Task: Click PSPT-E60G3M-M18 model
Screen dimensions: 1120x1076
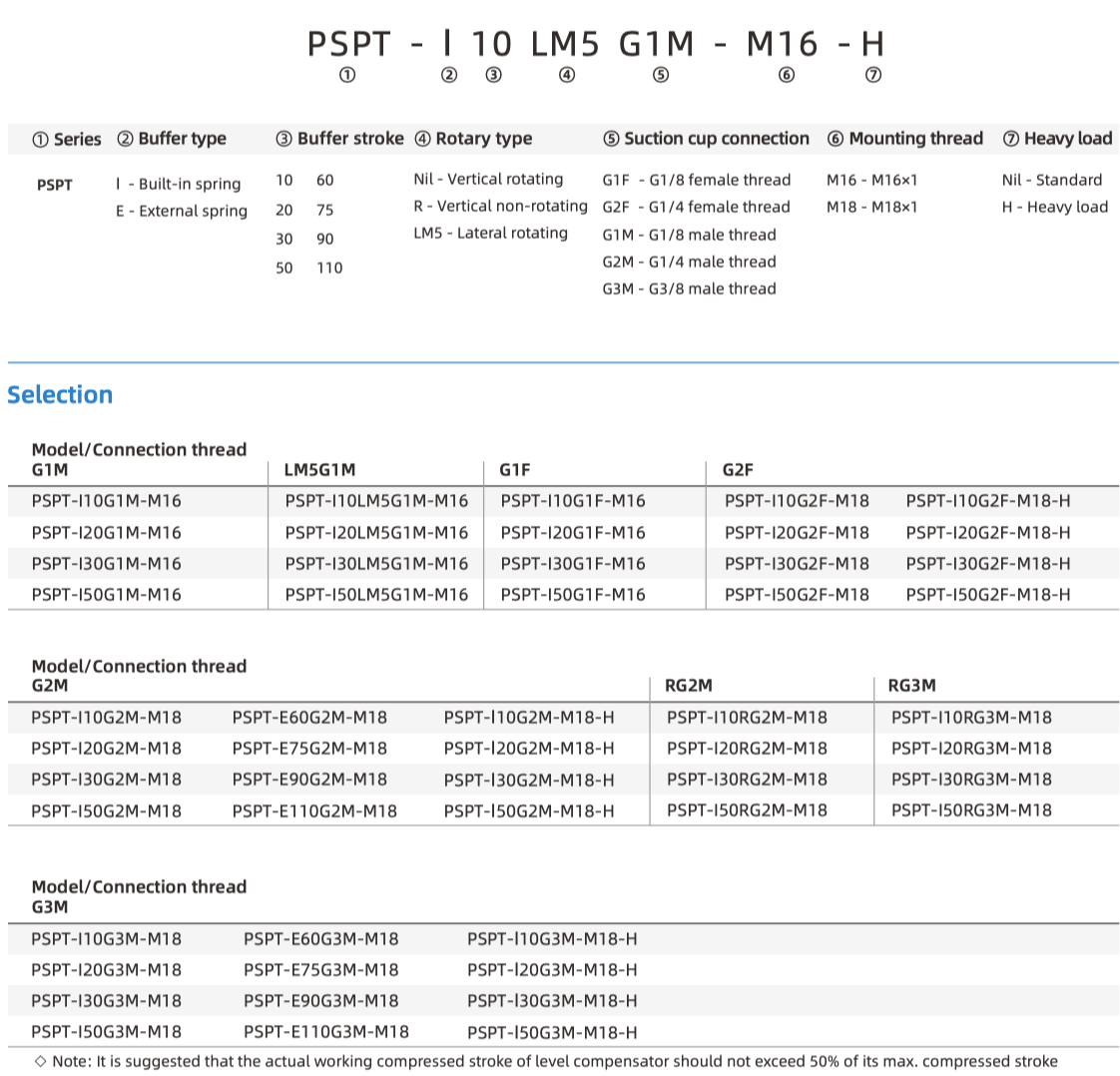Action: point(320,939)
